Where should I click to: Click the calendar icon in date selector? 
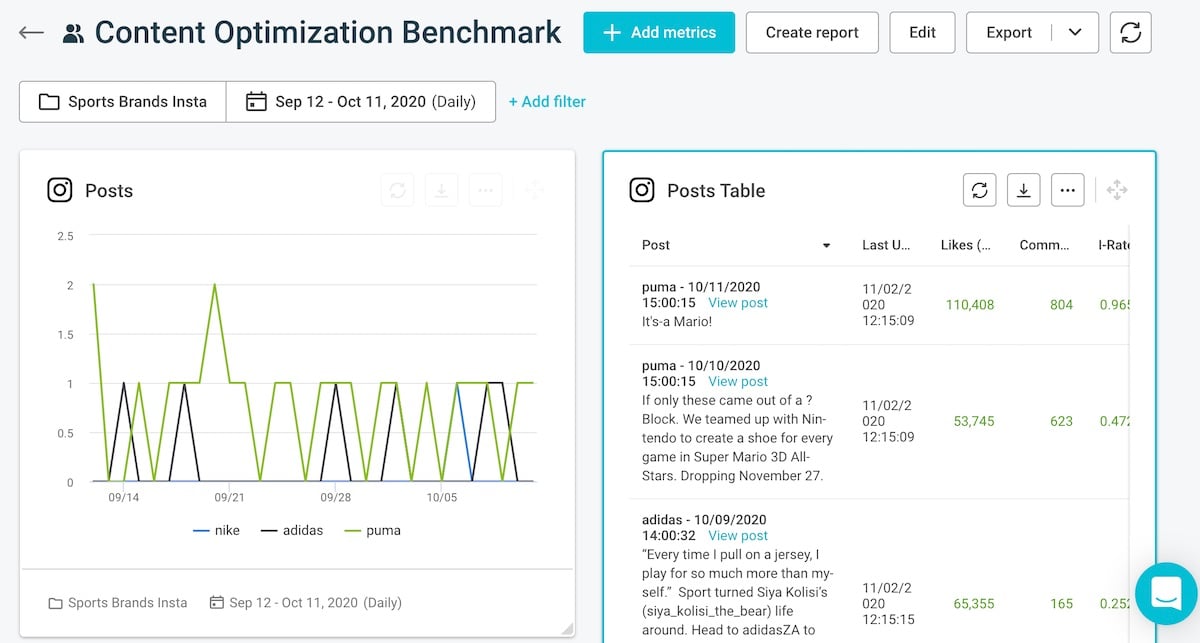coord(256,102)
